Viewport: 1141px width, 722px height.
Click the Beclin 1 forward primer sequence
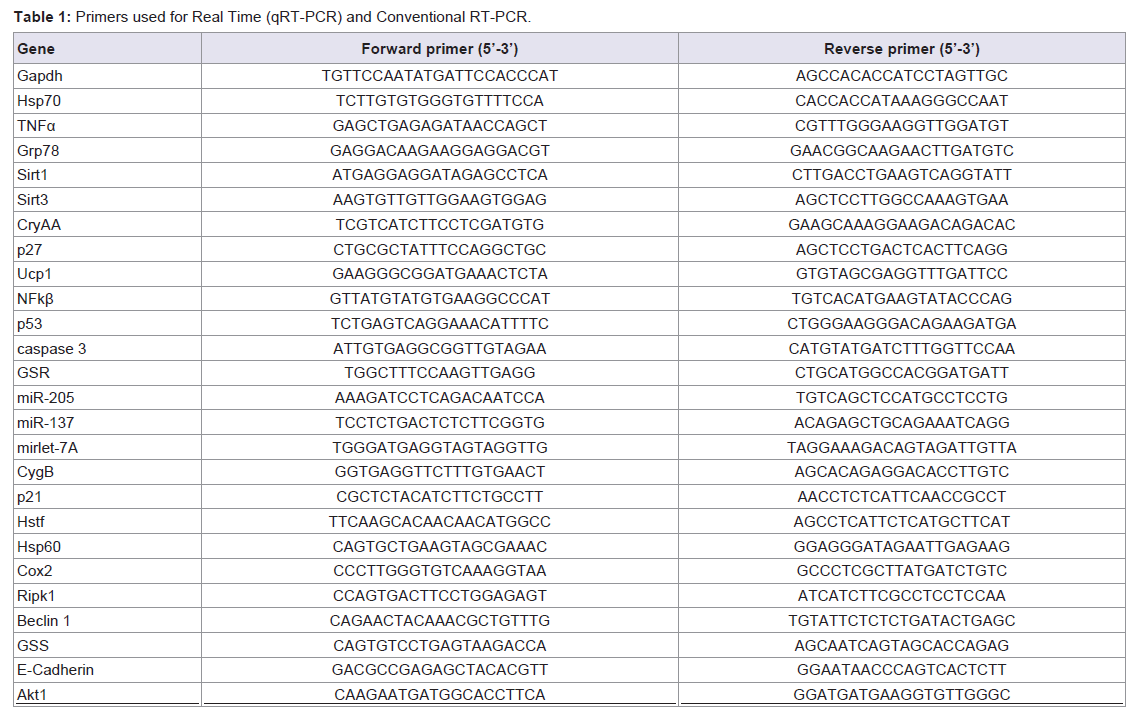(439, 621)
